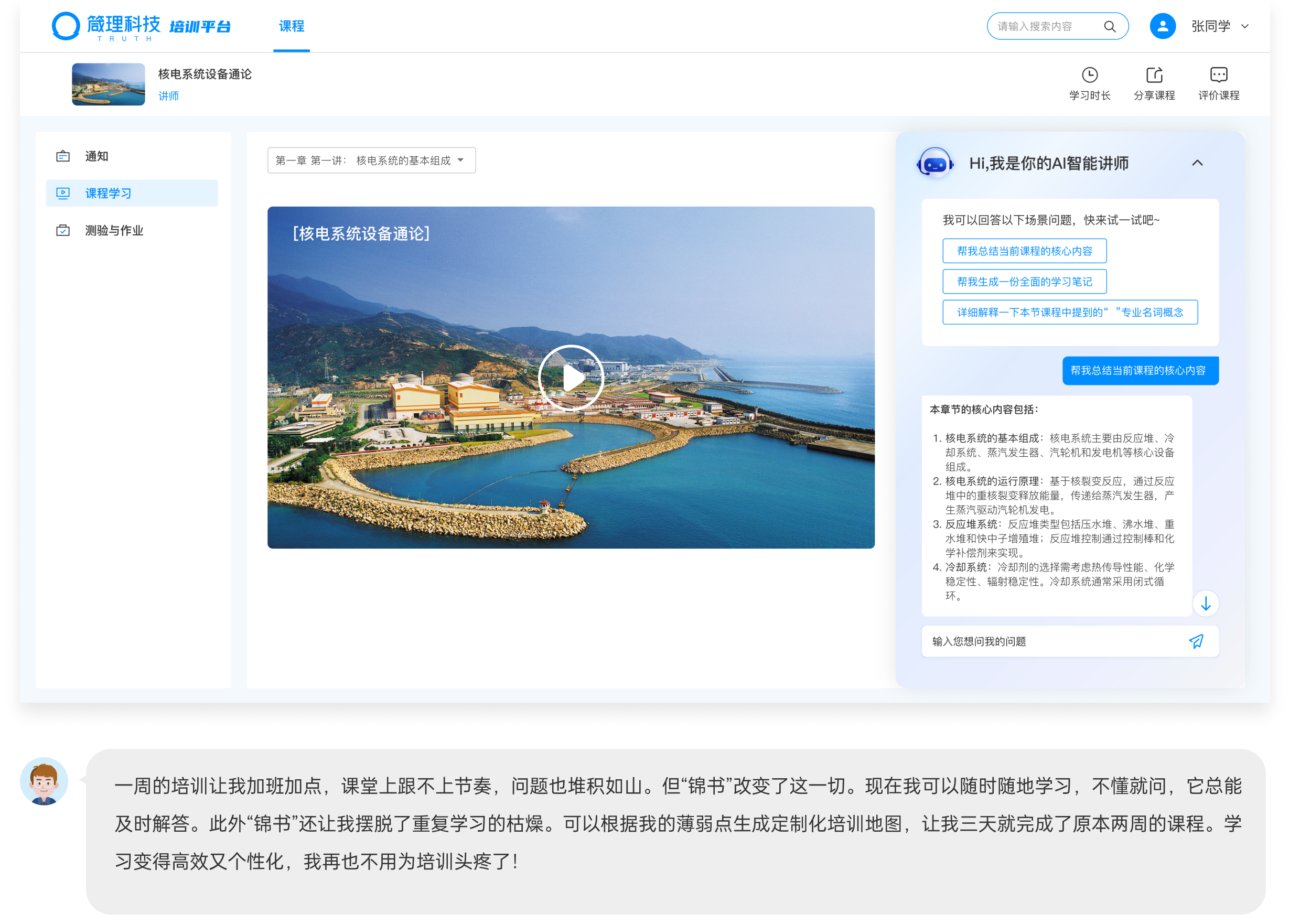
Task: Click the 分享课程 share icon
Action: click(1154, 75)
